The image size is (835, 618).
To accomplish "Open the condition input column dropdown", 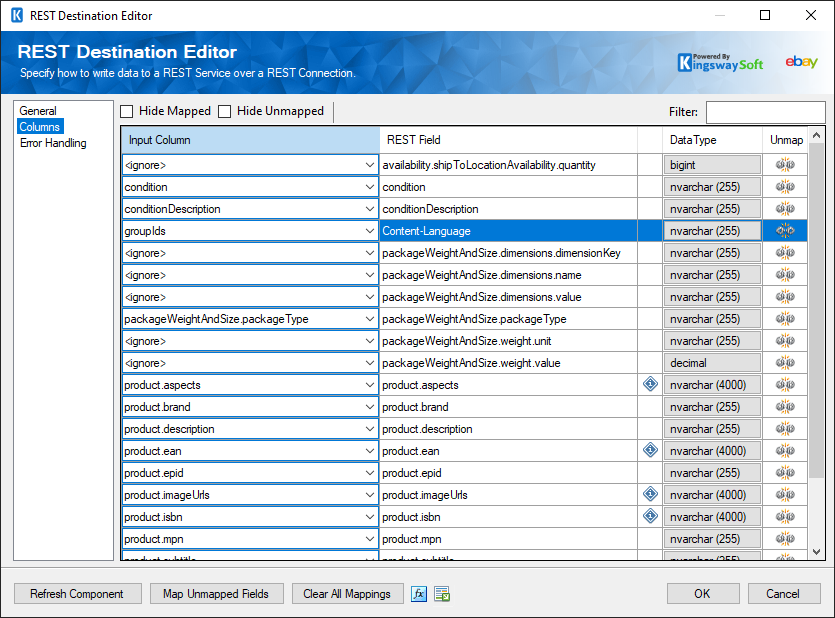I will tap(370, 187).
